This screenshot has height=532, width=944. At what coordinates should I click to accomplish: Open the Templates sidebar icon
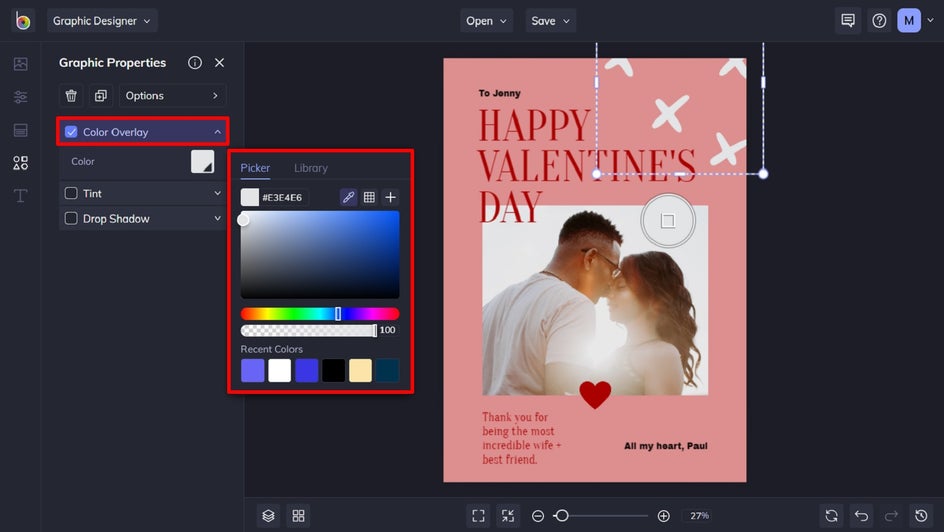(20, 130)
